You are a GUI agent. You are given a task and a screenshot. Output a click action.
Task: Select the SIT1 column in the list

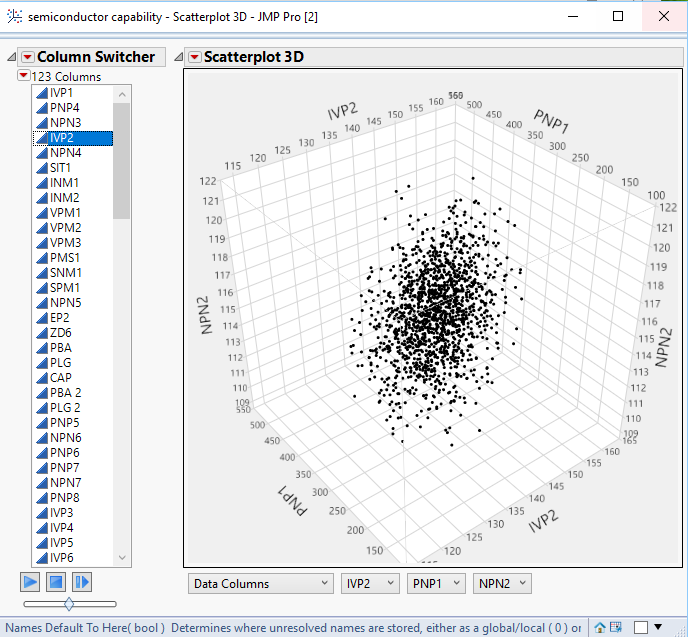coord(61,168)
